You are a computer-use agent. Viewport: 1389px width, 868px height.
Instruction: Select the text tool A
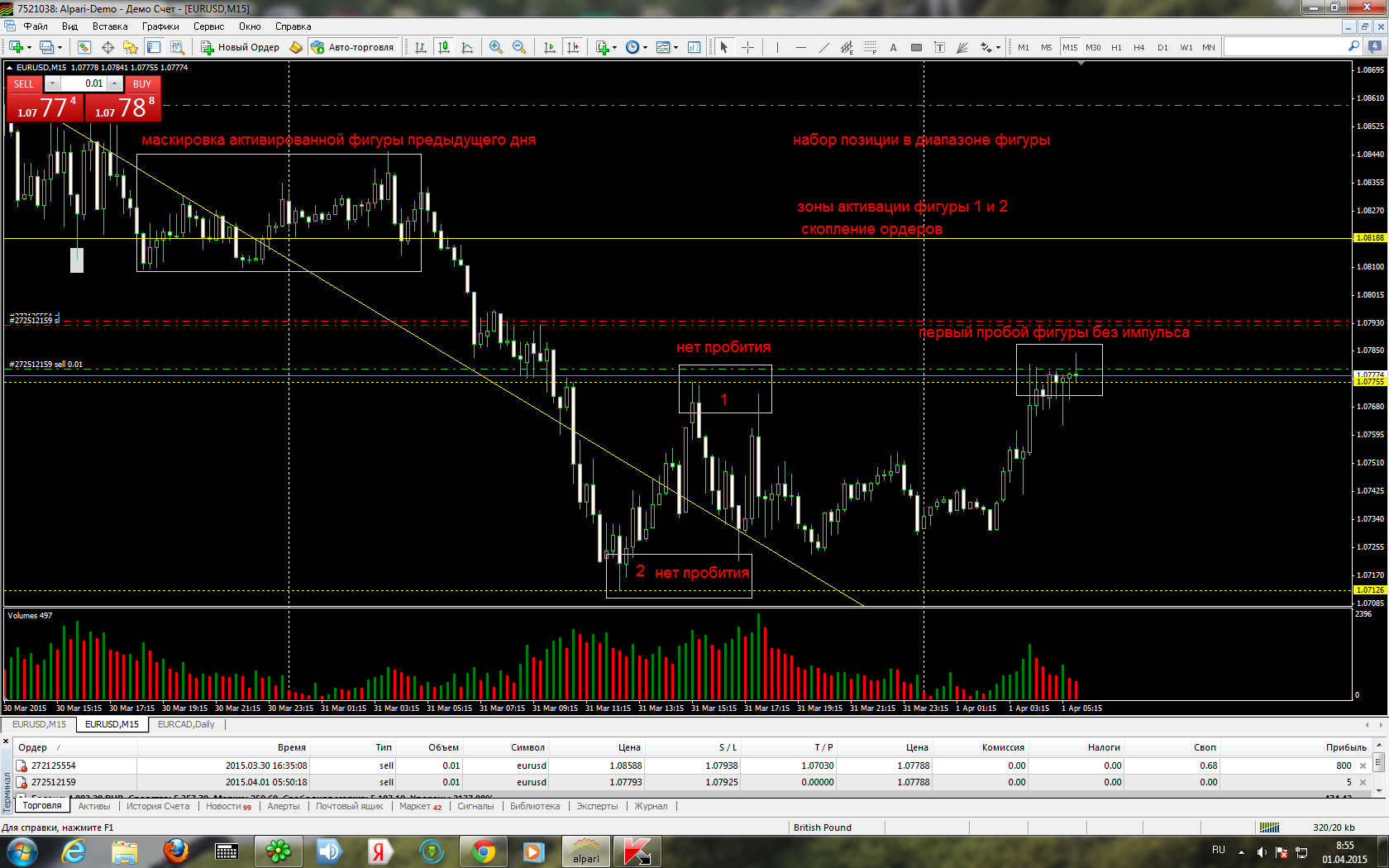[x=893, y=47]
